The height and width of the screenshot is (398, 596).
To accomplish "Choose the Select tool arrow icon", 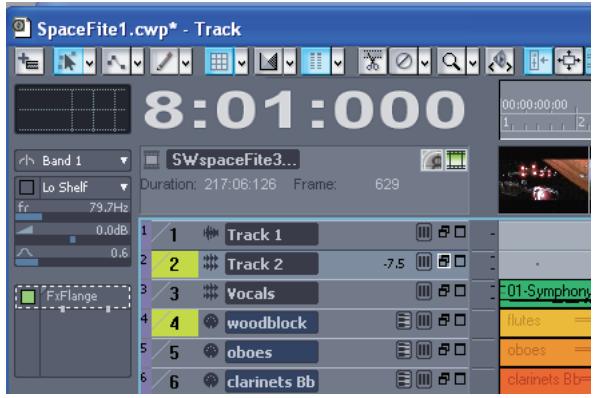I will point(68,61).
